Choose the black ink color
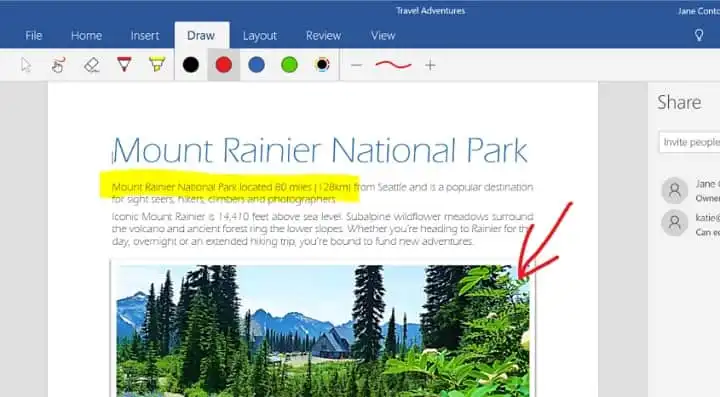This screenshot has height=397, width=720. pos(191,65)
